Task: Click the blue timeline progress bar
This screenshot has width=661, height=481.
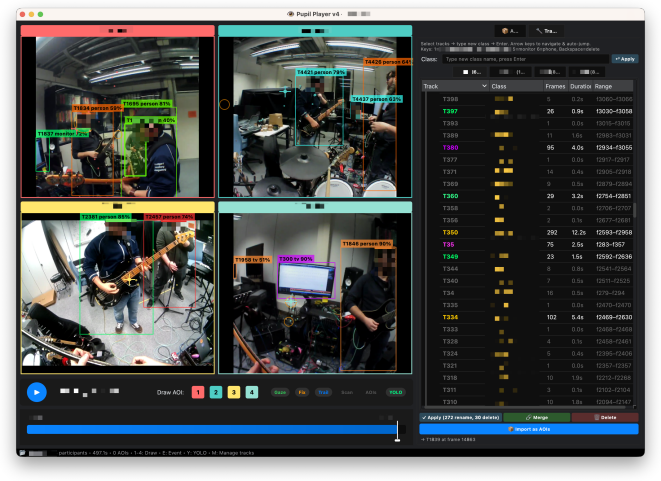Action: pyautogui.click(x=212, y=430)
